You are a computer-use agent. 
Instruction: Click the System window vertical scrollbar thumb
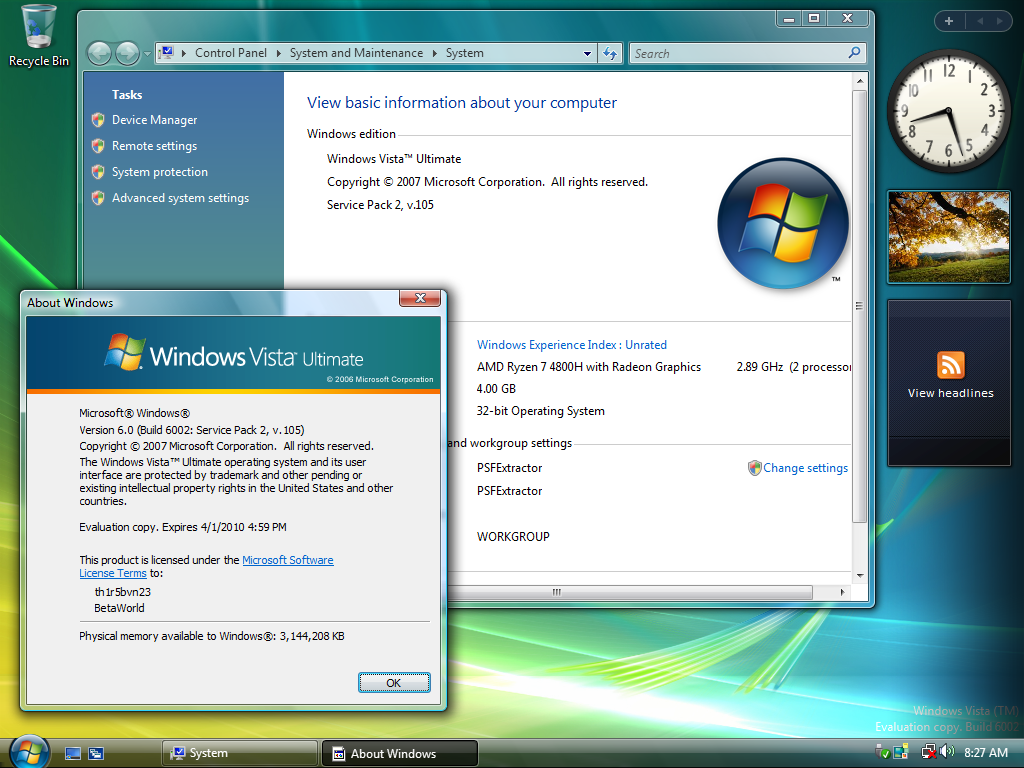pos(859,306)
